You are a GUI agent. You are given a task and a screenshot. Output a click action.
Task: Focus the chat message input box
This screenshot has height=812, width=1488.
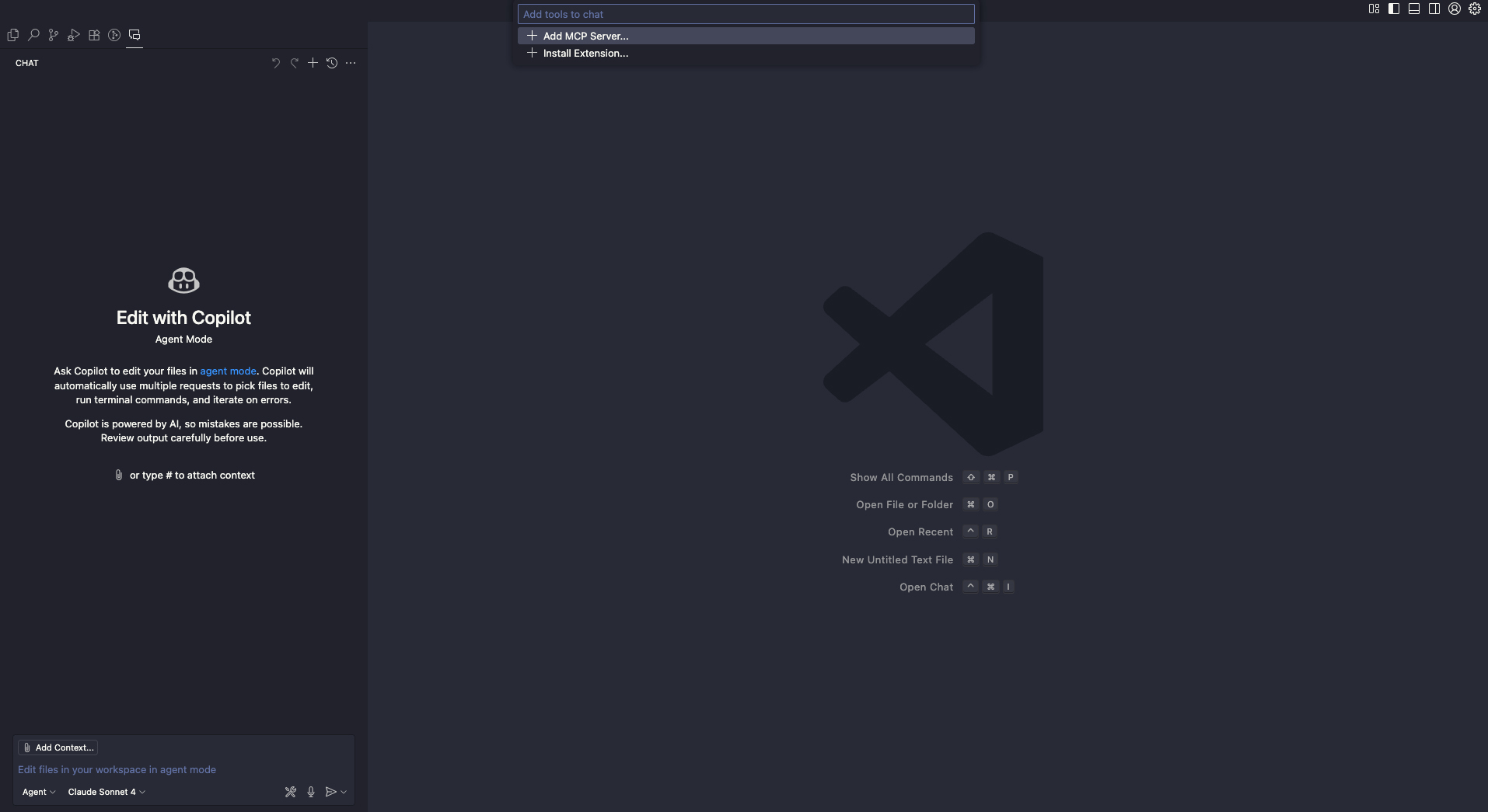[x=183, y=769]
